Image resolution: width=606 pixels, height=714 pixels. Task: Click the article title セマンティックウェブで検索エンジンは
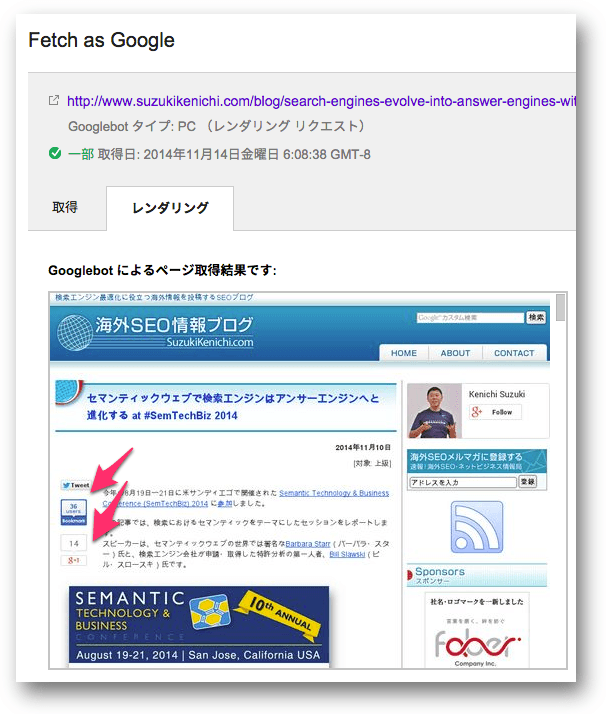click(233, 407)
